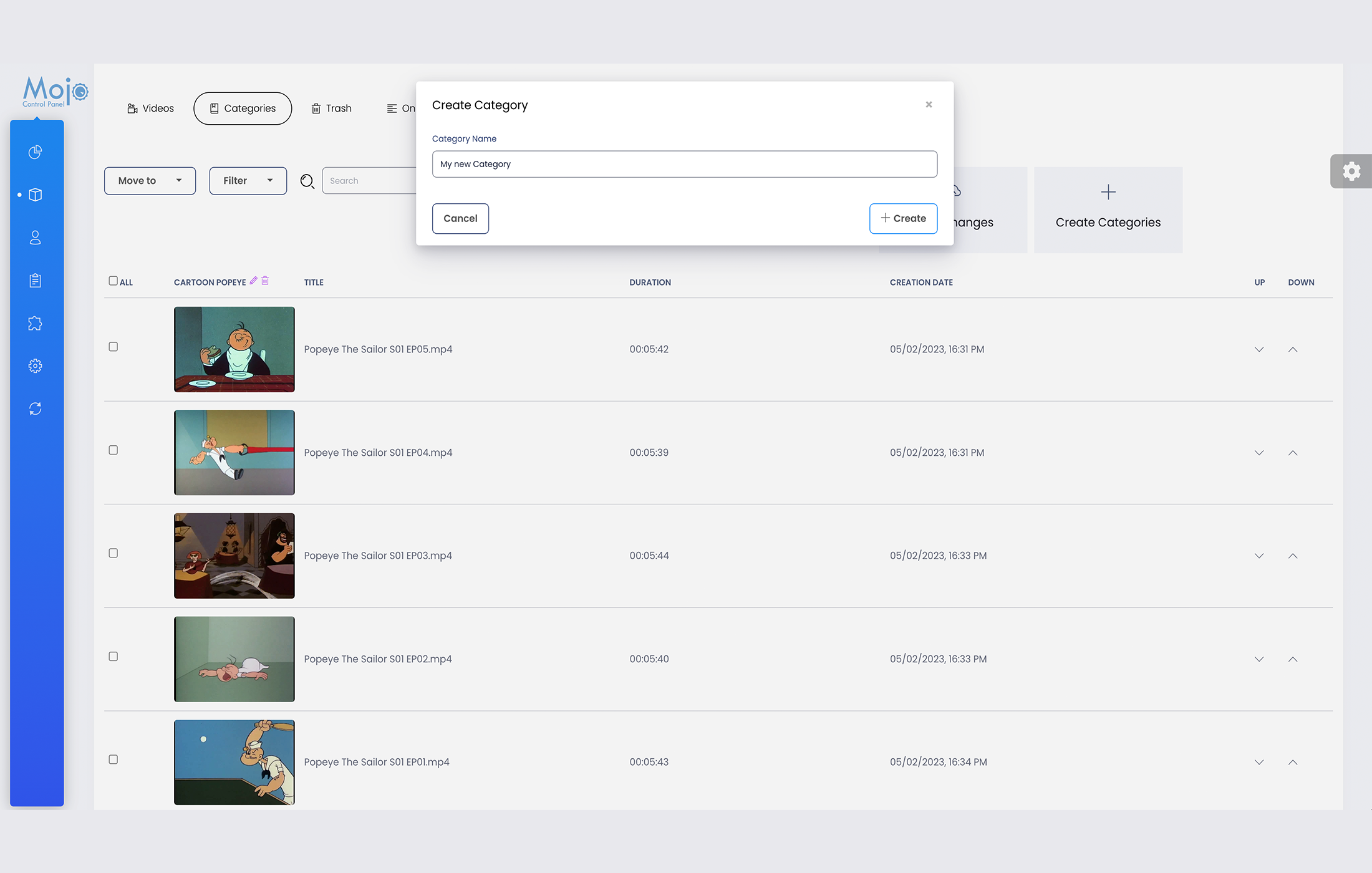1372x873 pixels.
Task: Open the settings gear on the right edge
Action: coord(1351,171)
